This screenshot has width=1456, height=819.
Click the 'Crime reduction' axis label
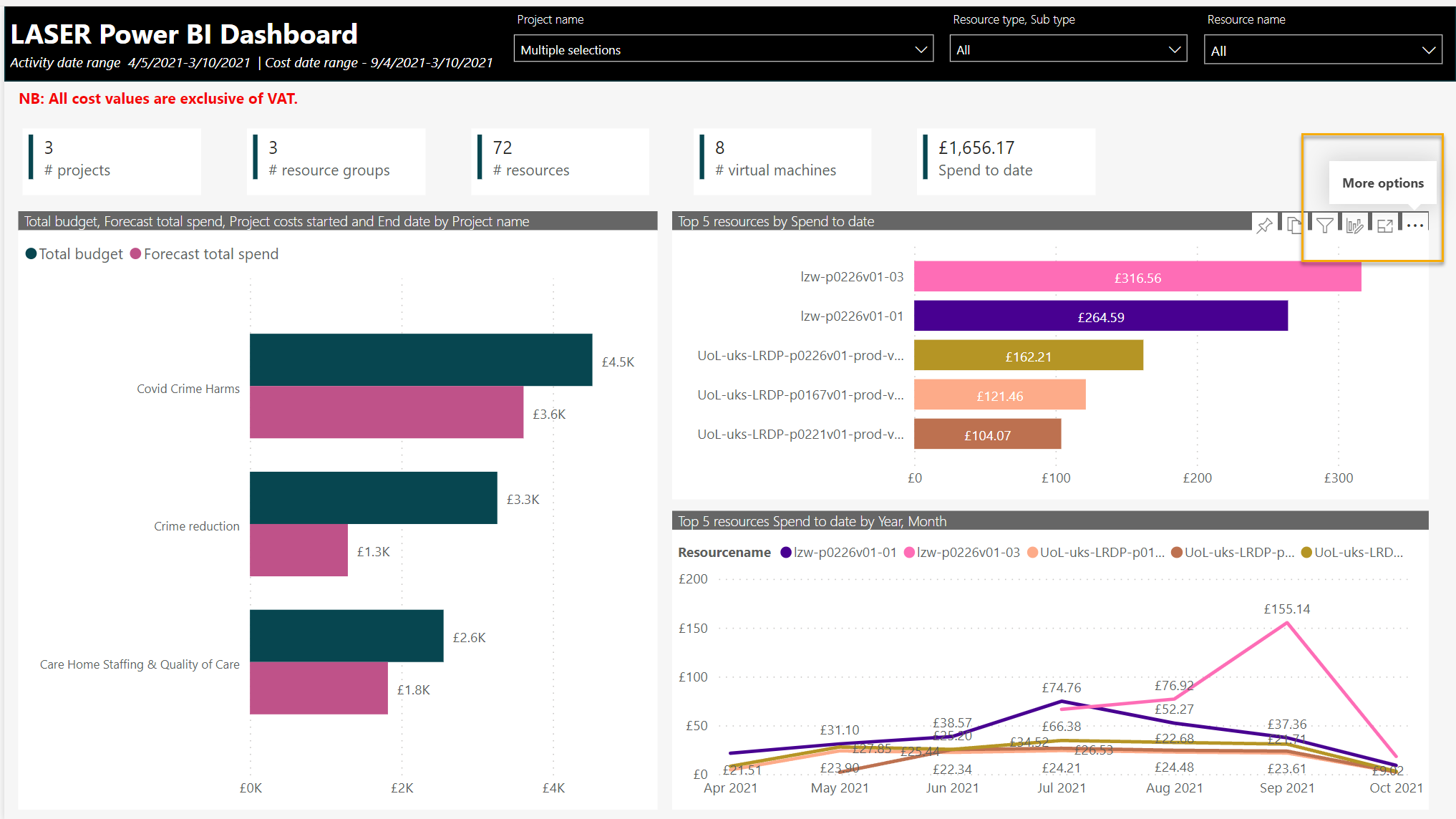(197, 526)
